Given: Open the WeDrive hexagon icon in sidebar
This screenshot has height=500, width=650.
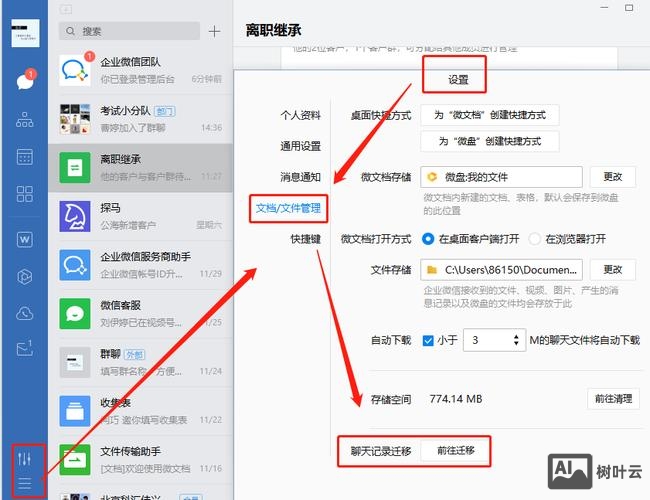Looking at the screenshot, I should click(25, 277).
